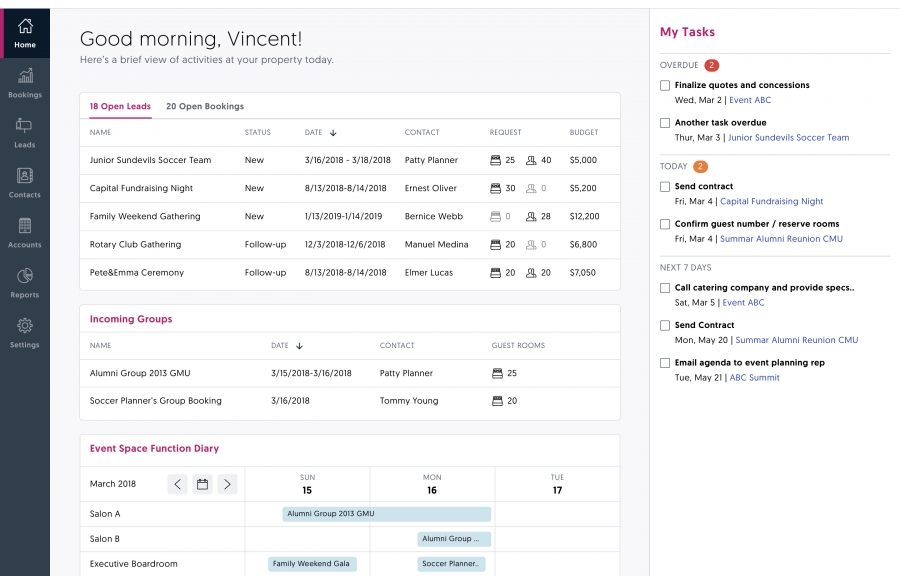Open the Contacts sidebar icon

click(x=25, y=182)
